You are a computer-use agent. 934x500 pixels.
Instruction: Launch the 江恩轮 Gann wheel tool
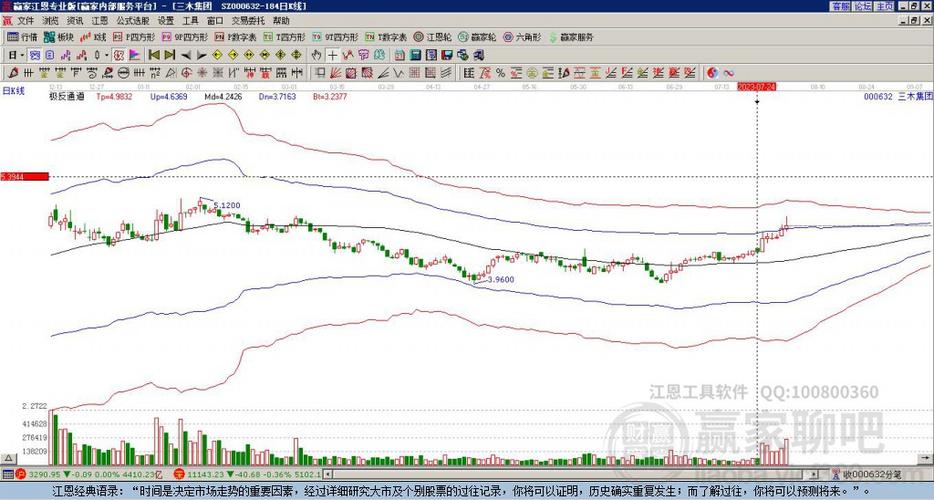(434, 37)
